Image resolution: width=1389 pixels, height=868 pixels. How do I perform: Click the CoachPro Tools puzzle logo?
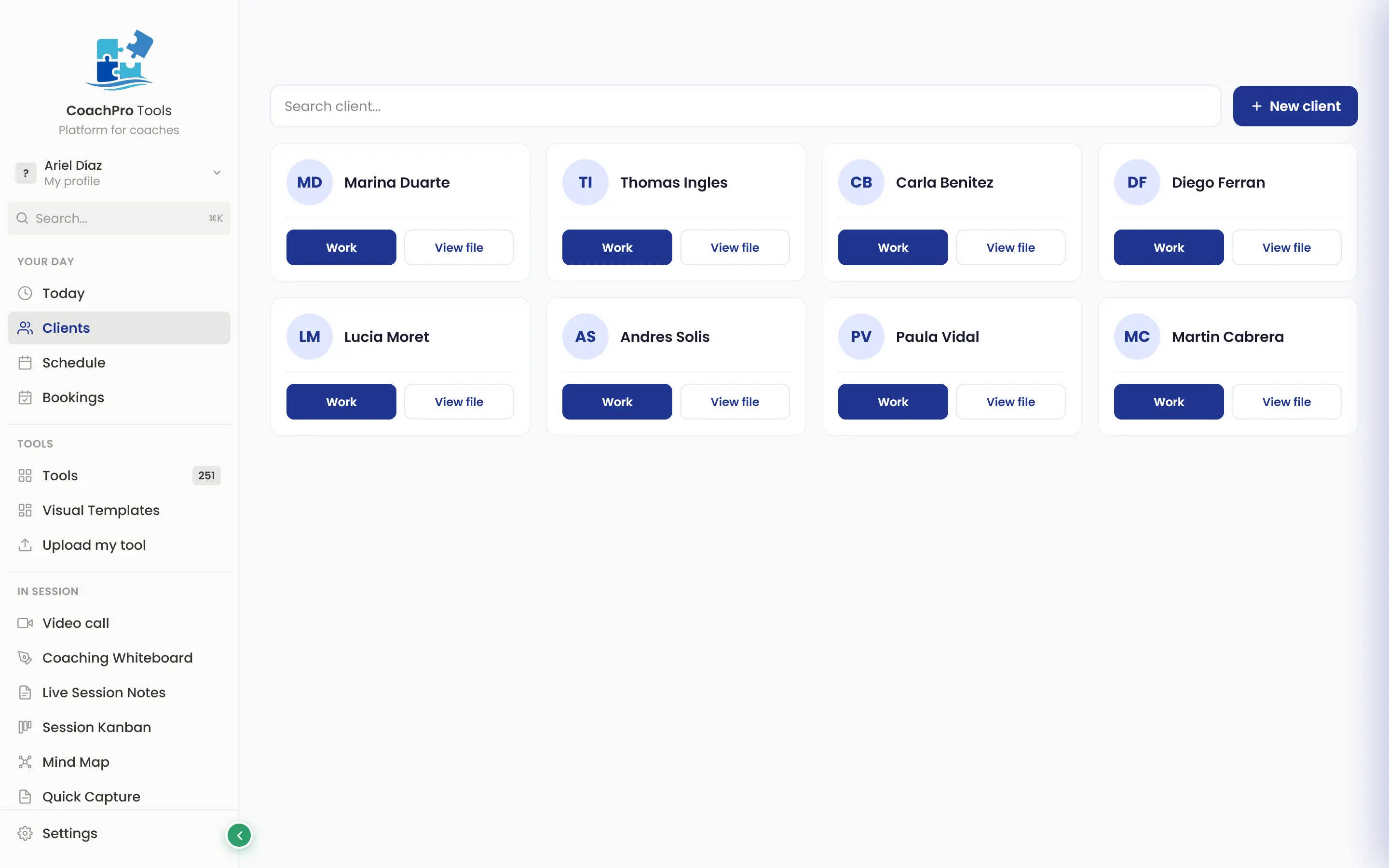[x=120, y=60]
